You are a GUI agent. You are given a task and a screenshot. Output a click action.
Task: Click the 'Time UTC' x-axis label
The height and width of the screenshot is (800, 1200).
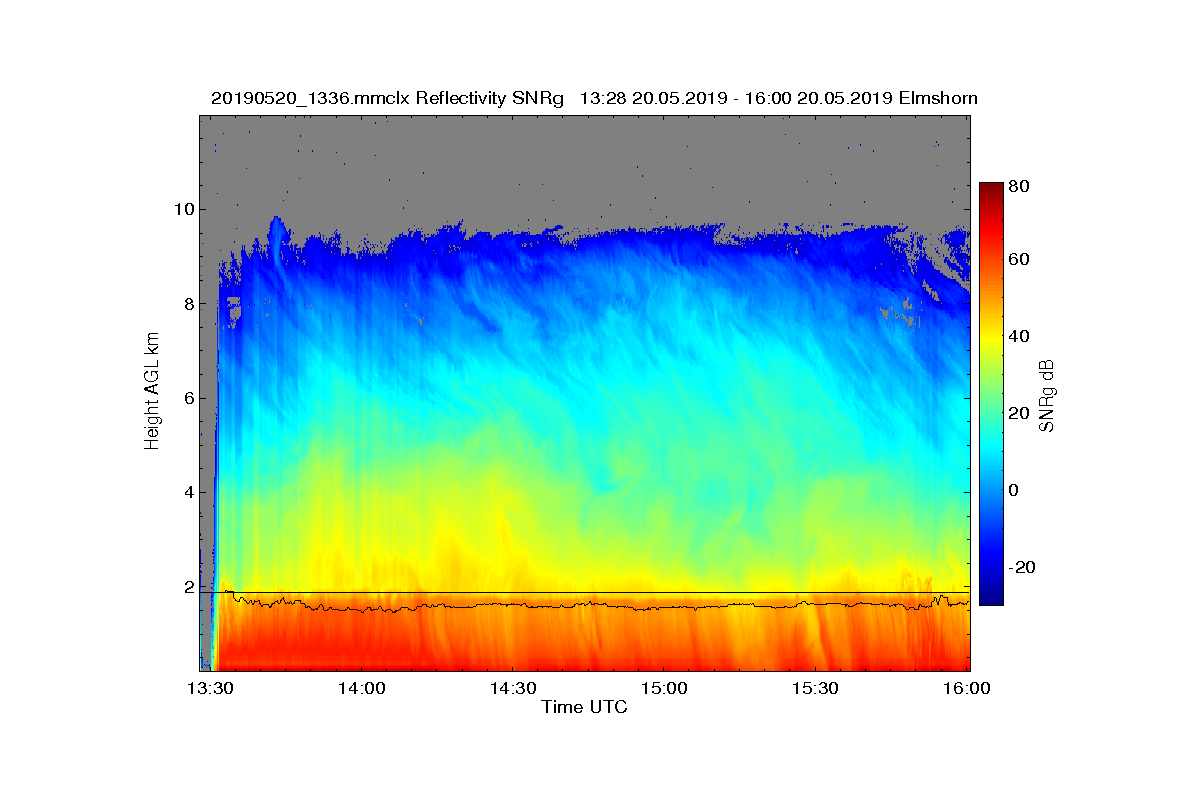pos(585,707)
